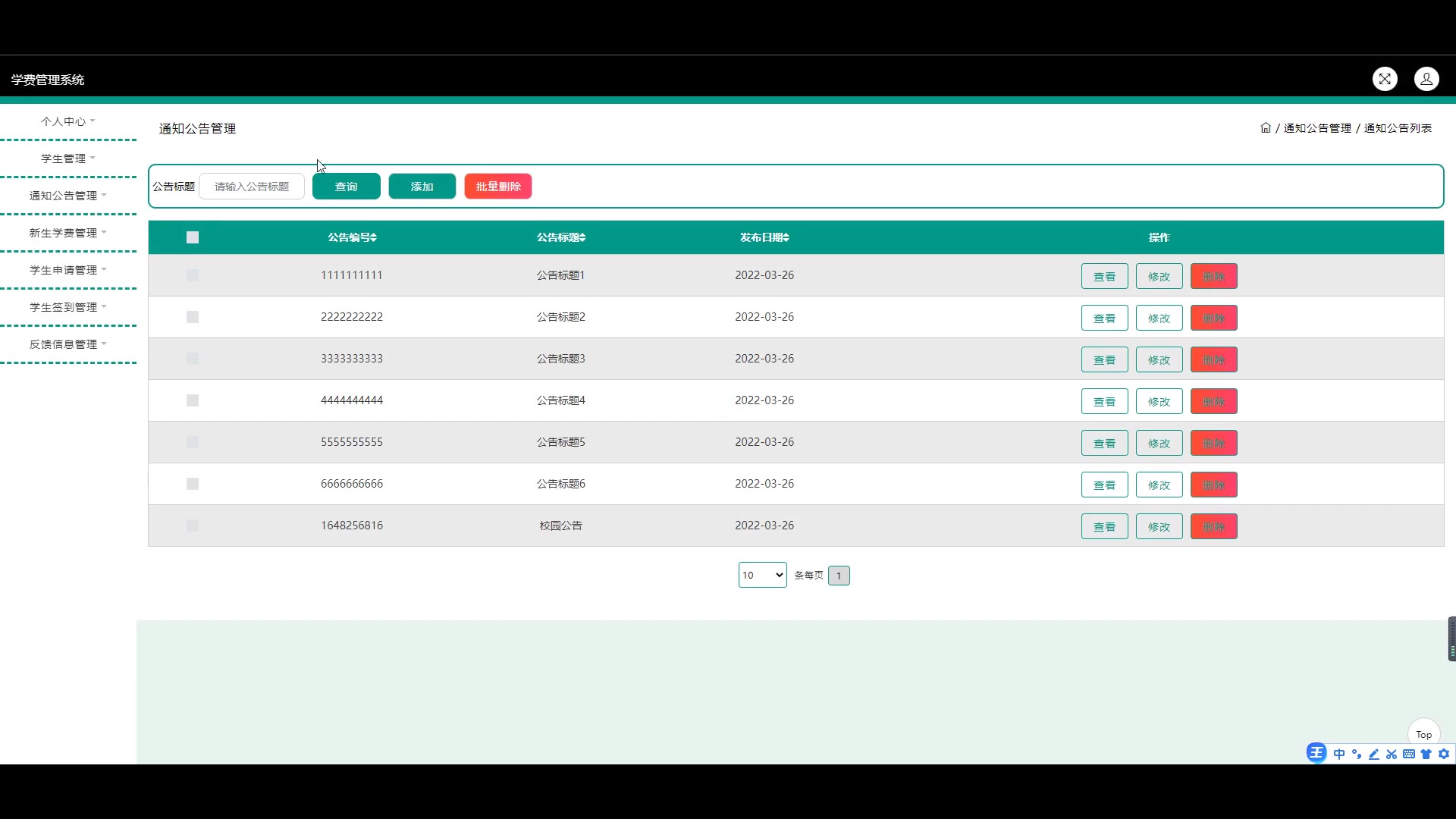This screenshot has width=1456, height=819.
Task: Open the 10 items per page dropdown
Action: click(x=762, y=575)
